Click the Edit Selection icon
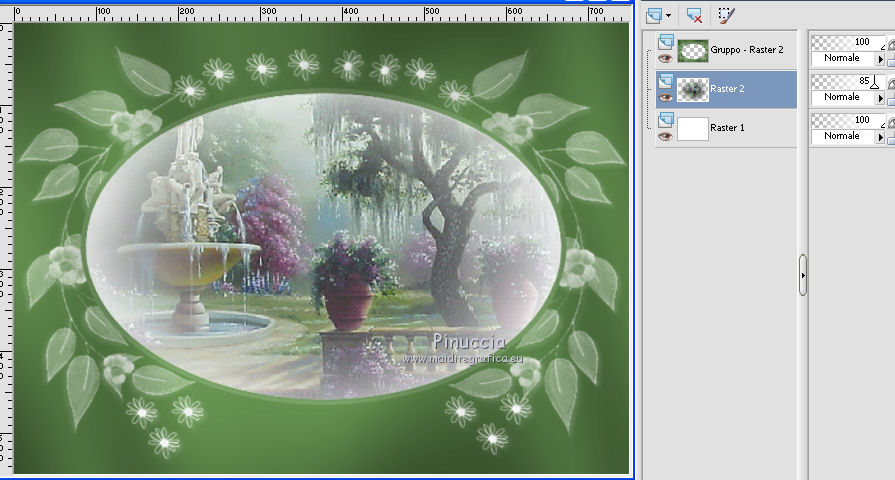The width and height of the screenshot is (895, 480). point(725,15)
